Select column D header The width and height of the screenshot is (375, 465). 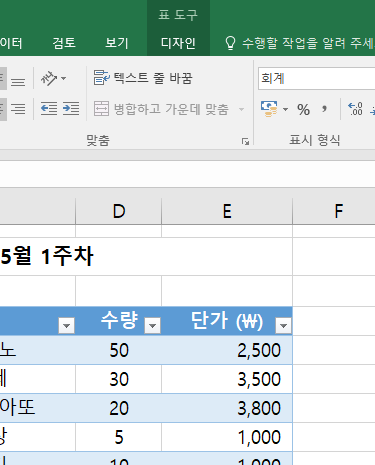coord(119,211)
